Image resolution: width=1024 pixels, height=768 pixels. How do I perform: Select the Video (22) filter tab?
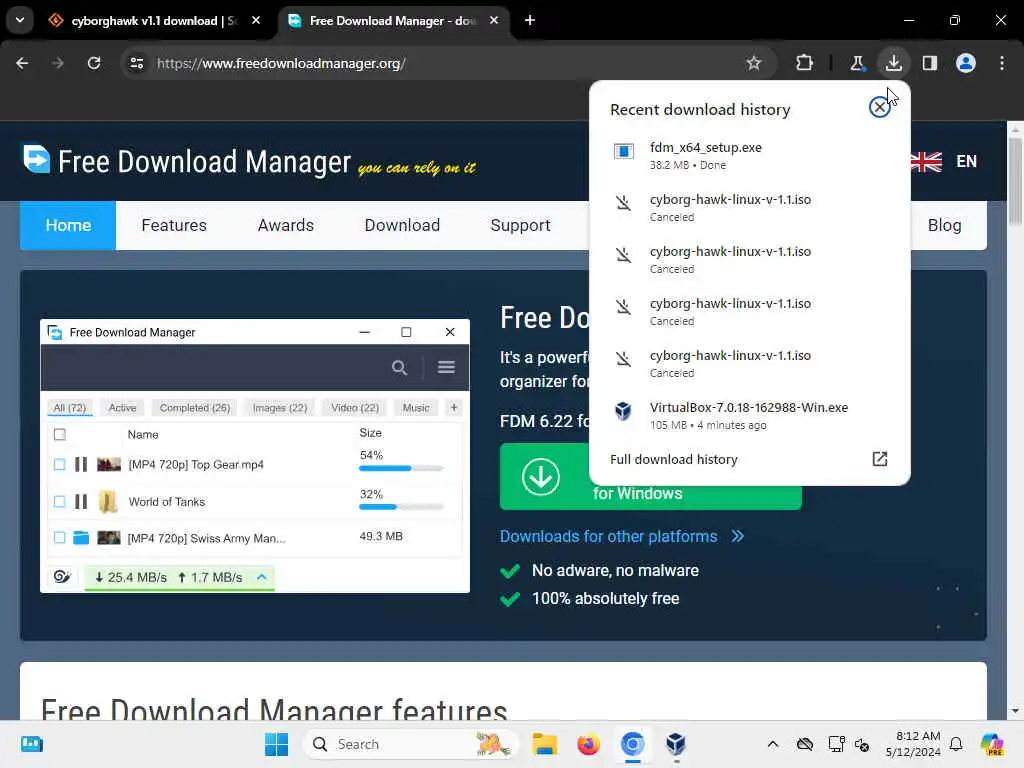coord(355,408)
